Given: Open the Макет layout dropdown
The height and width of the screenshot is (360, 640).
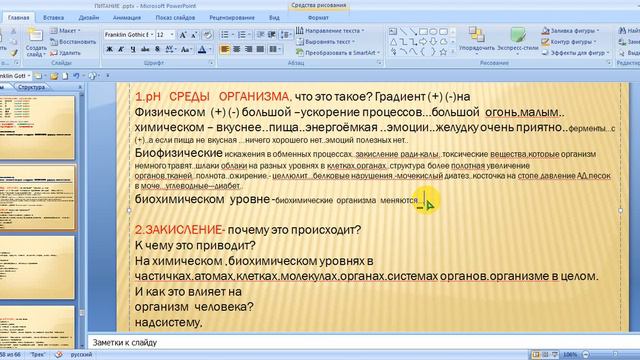Looking at the screenshot, I should [x=65, y=31].
